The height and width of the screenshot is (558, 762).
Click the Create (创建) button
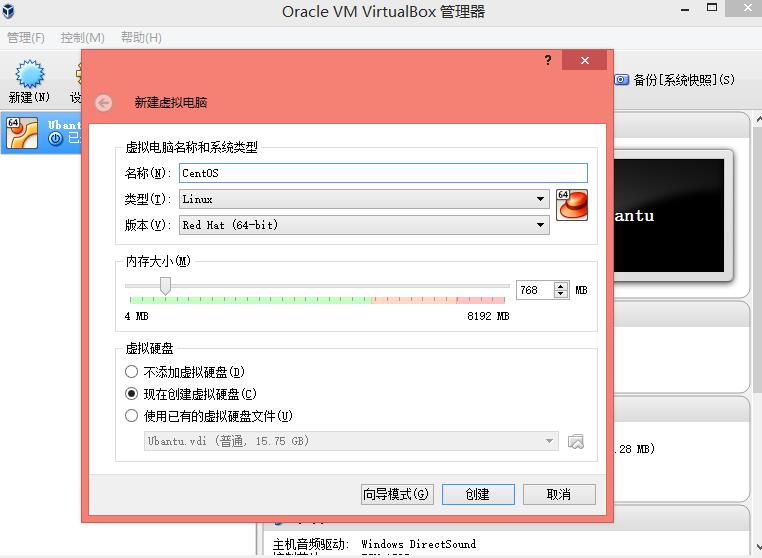[x=478, y=494]
